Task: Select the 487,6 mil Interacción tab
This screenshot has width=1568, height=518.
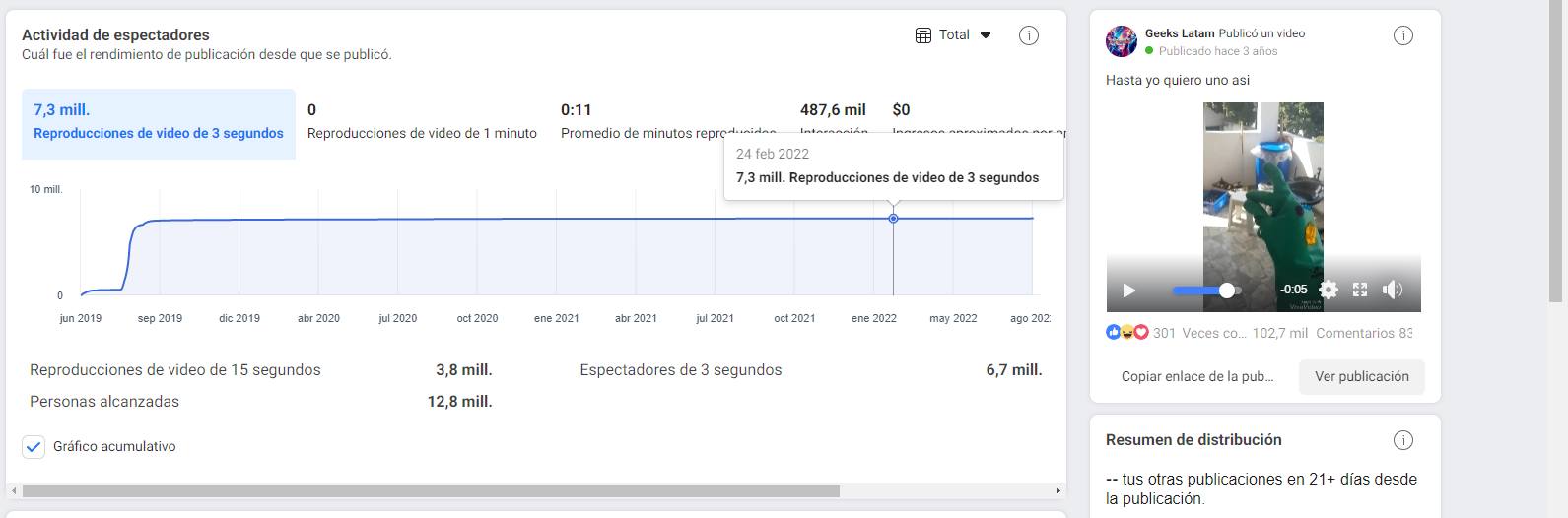Action: [x=834, y=123]
